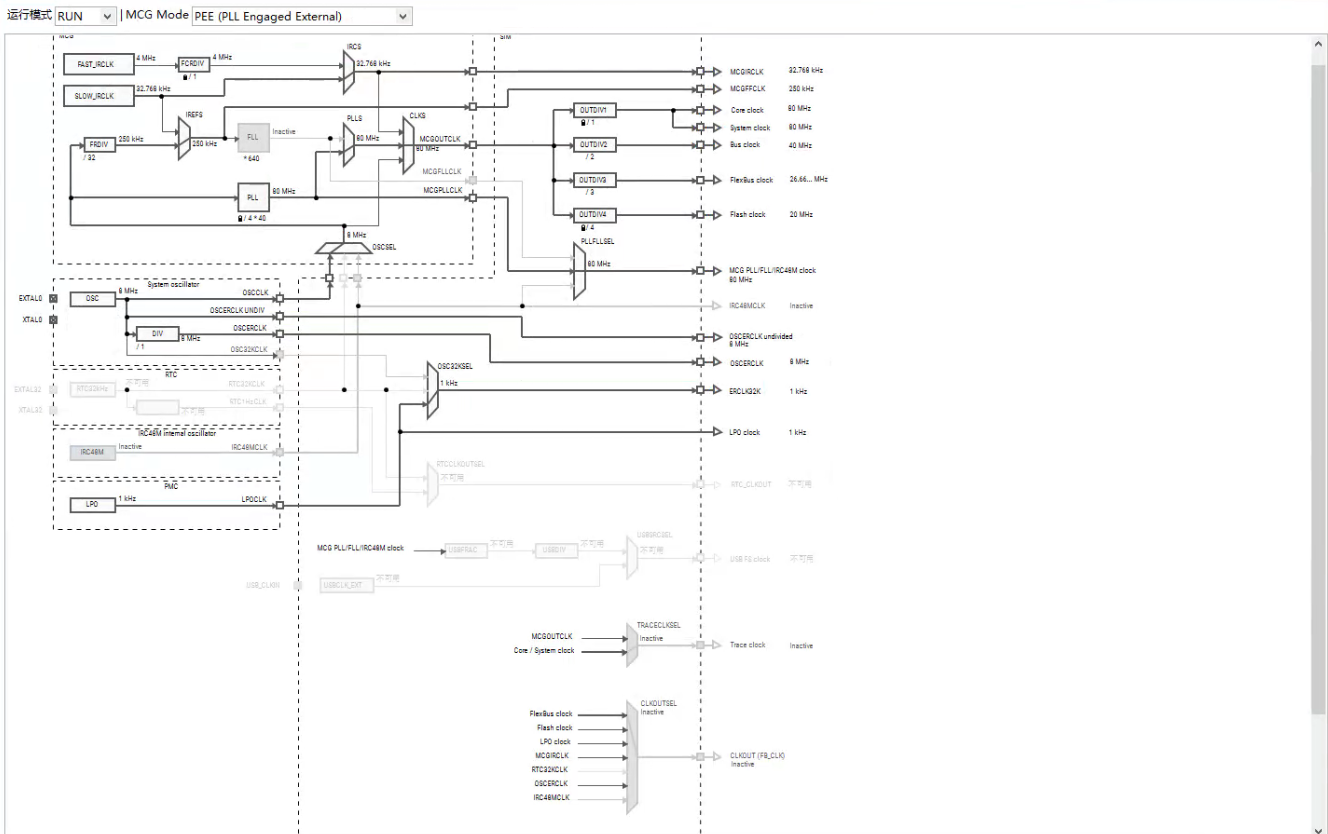Click the greyed IRC48MCLK output label
1328x834 pixels.
[x=748, y=306]
